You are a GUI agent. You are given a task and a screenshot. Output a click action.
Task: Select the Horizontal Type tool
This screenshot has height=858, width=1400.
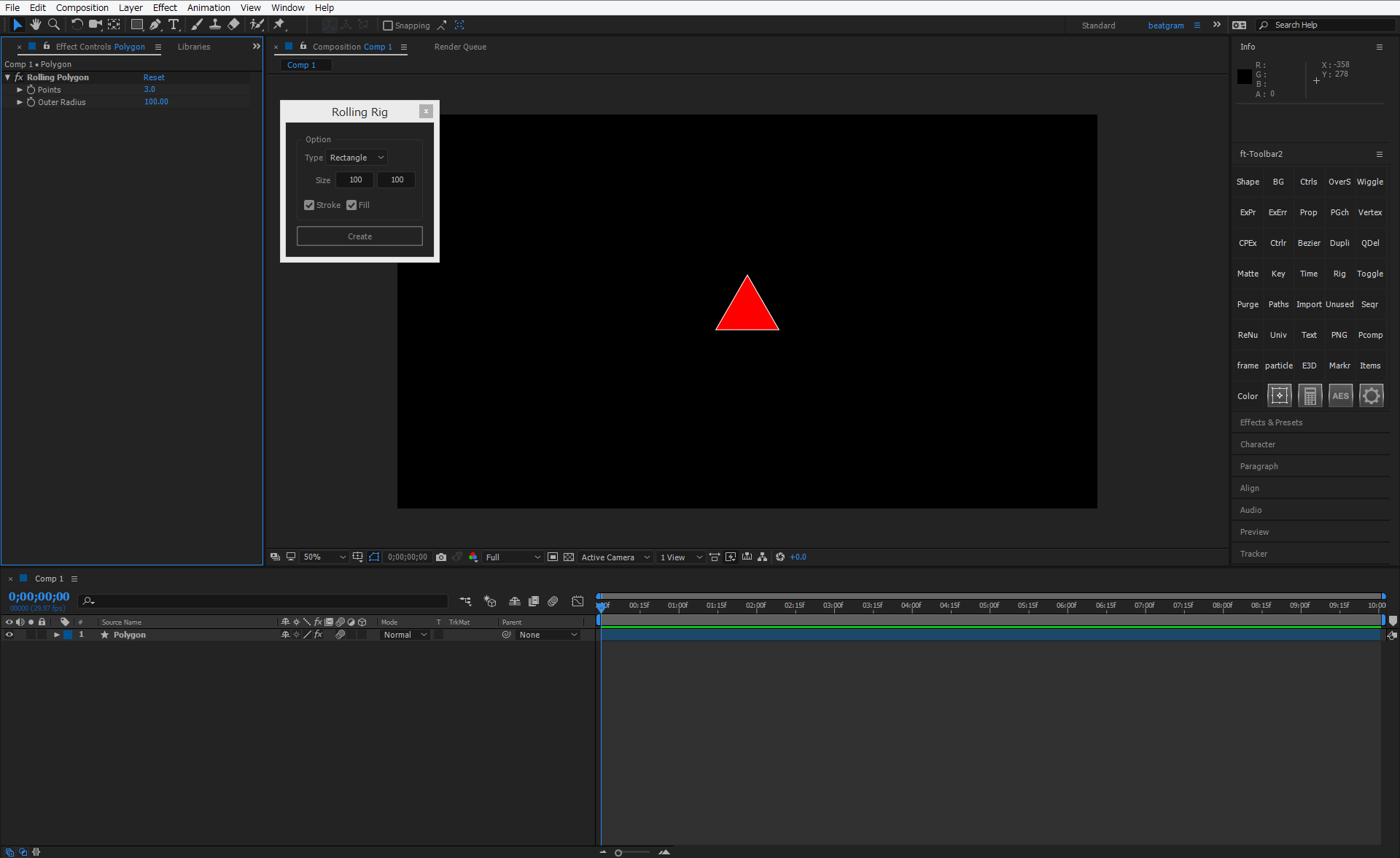point(174,24)
